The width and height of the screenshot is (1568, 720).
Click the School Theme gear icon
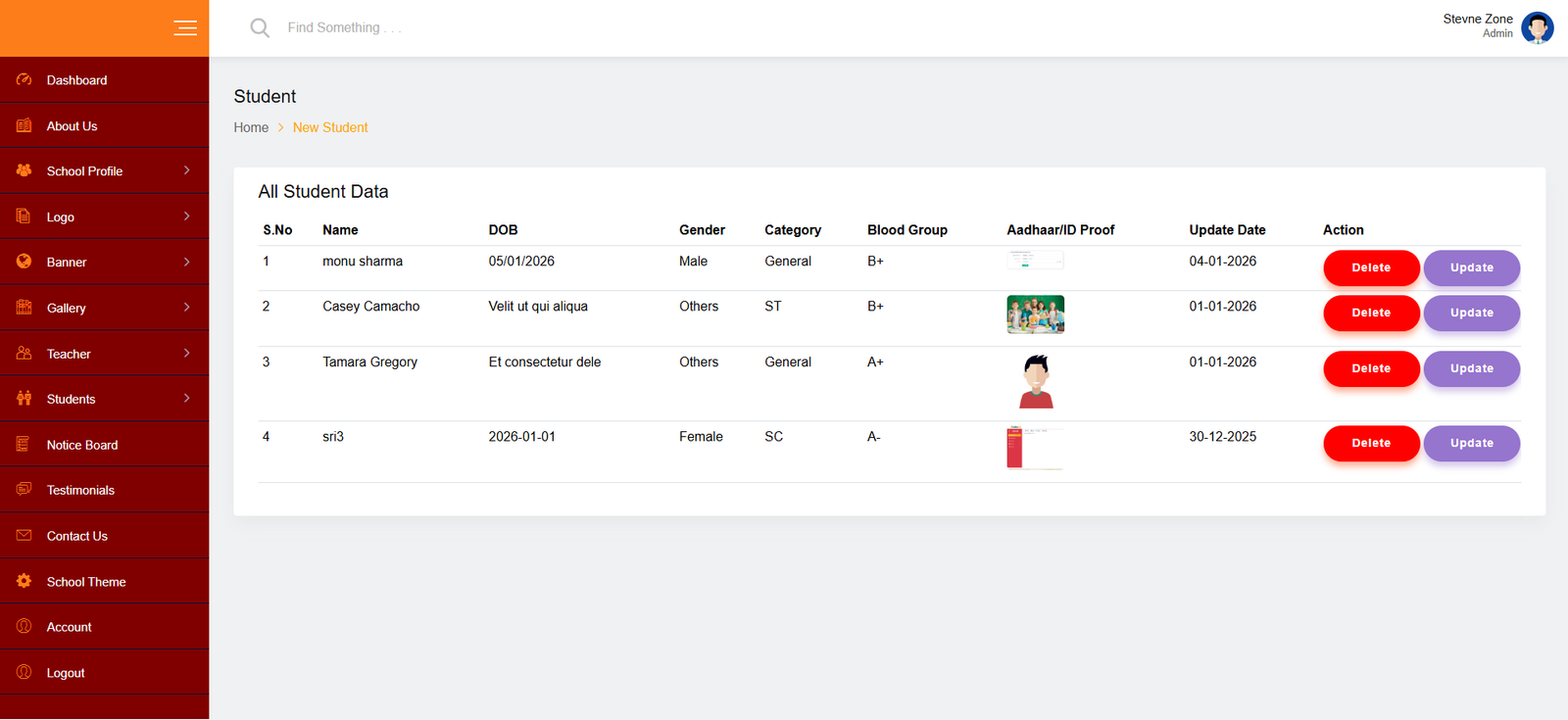tap(24, 581)
